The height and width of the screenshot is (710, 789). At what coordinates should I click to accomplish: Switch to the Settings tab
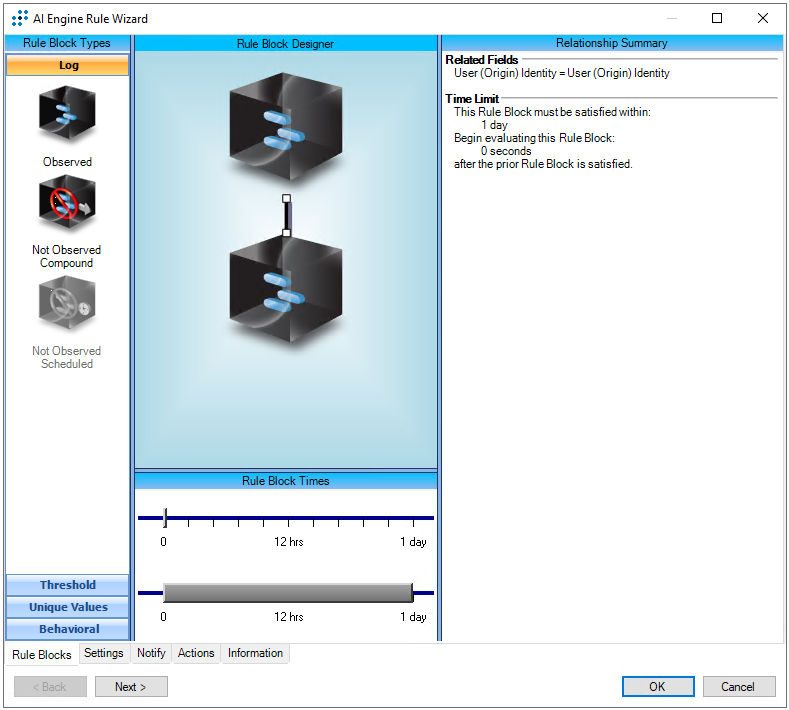[104, 653]
